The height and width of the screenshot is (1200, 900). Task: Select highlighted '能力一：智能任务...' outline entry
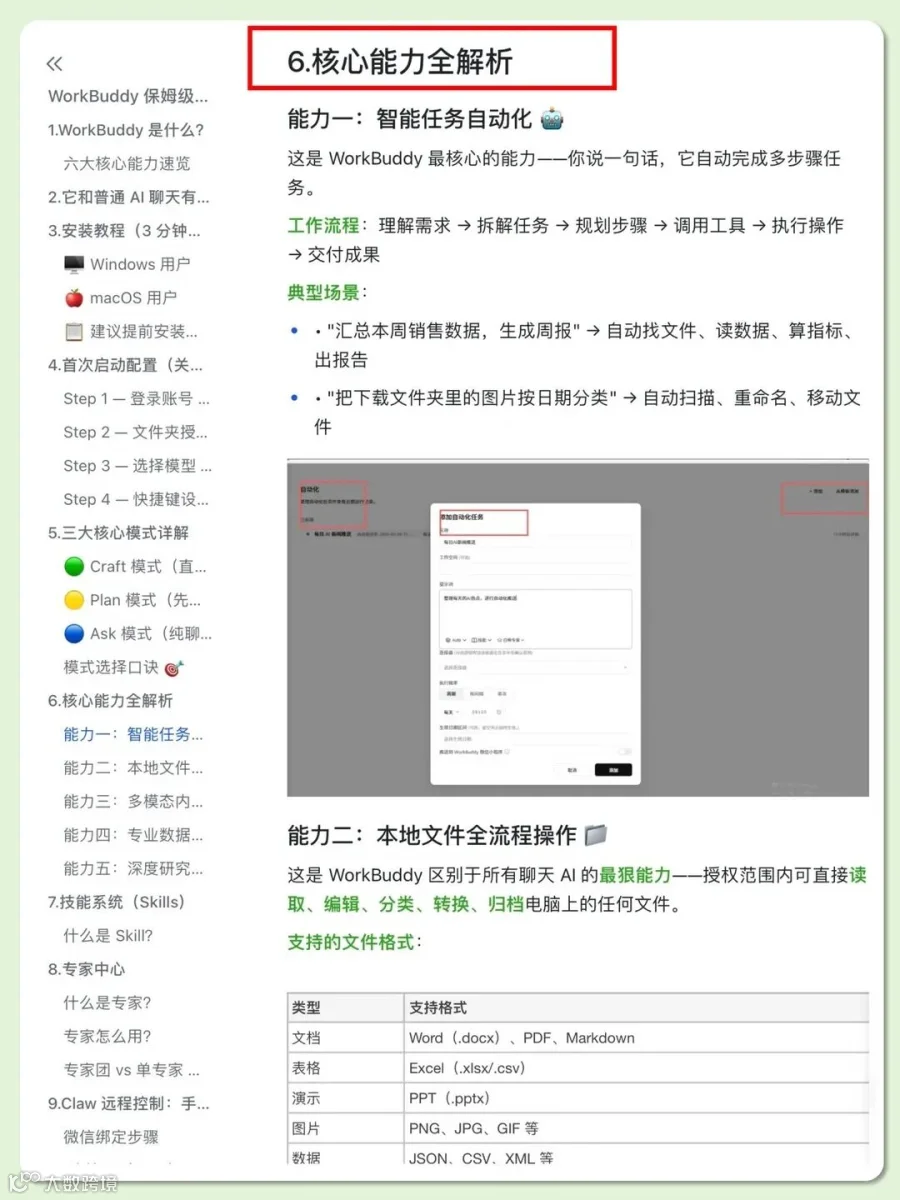coord(134,734)
